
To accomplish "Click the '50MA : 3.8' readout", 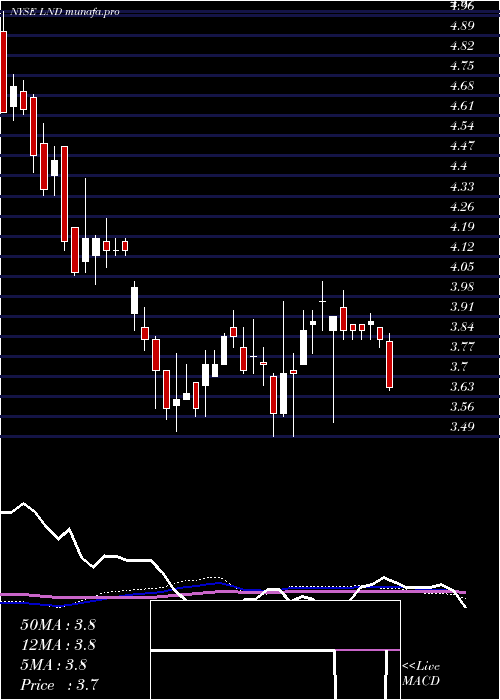I will [x=58, y=625].
